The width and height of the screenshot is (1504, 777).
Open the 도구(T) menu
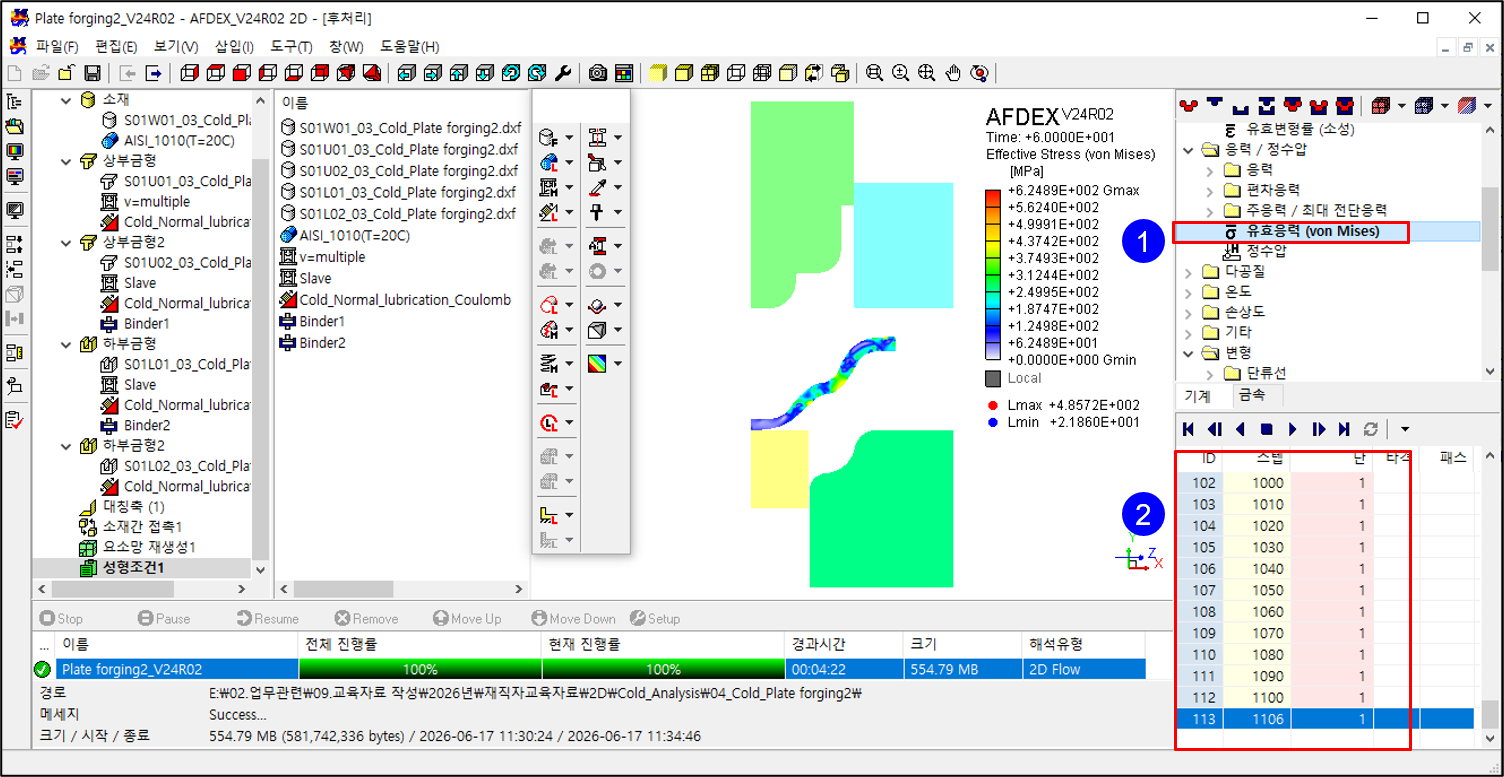pyautogui.click(x=291, y=47)
